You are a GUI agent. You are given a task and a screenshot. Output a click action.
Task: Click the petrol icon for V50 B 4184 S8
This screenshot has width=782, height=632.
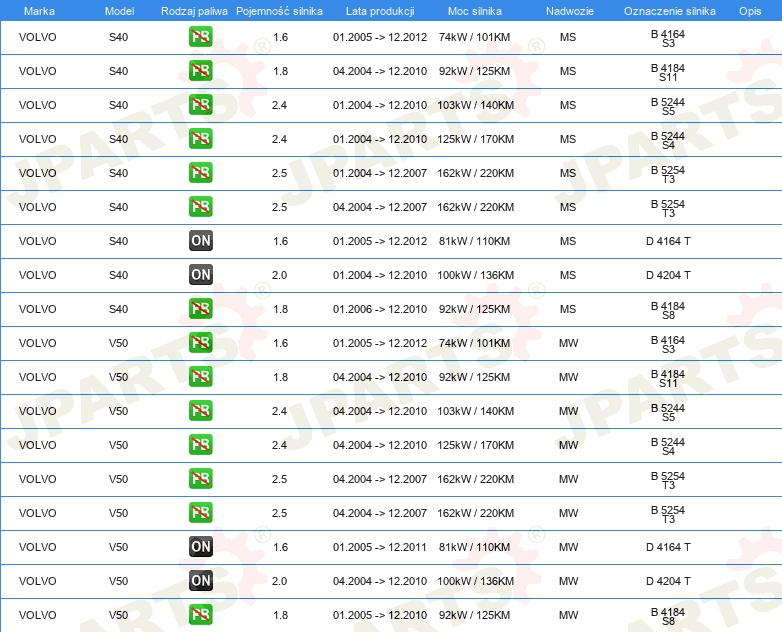tap(200, 615)
